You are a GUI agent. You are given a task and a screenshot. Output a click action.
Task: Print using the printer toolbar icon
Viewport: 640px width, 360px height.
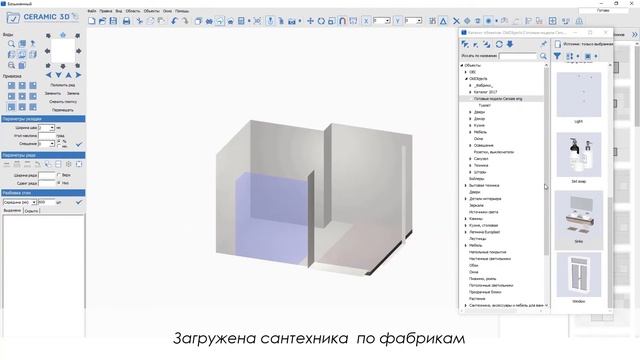[127, 21]
